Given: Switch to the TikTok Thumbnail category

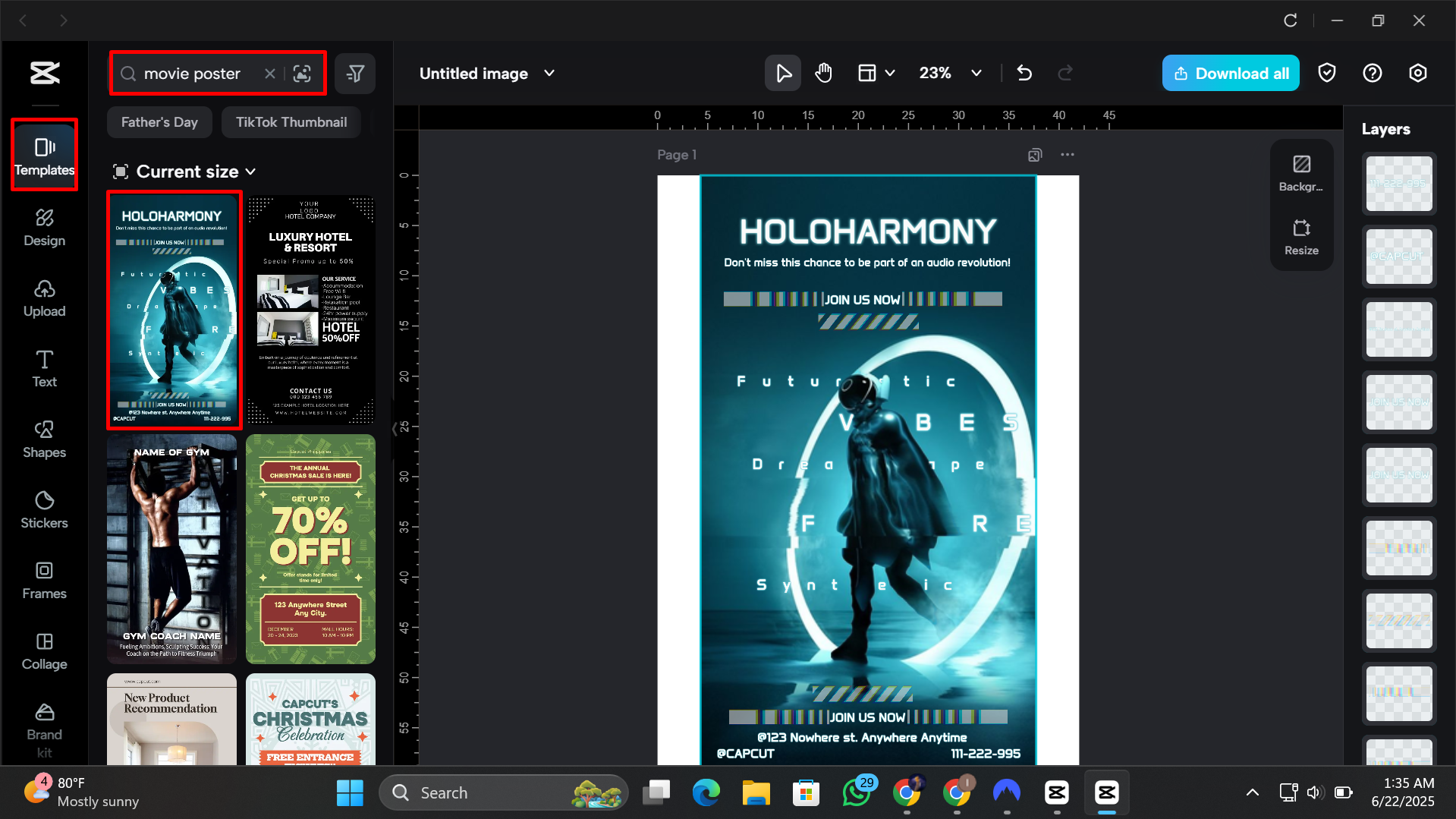Looking at the screenshot, I should [x=291, y=121].
